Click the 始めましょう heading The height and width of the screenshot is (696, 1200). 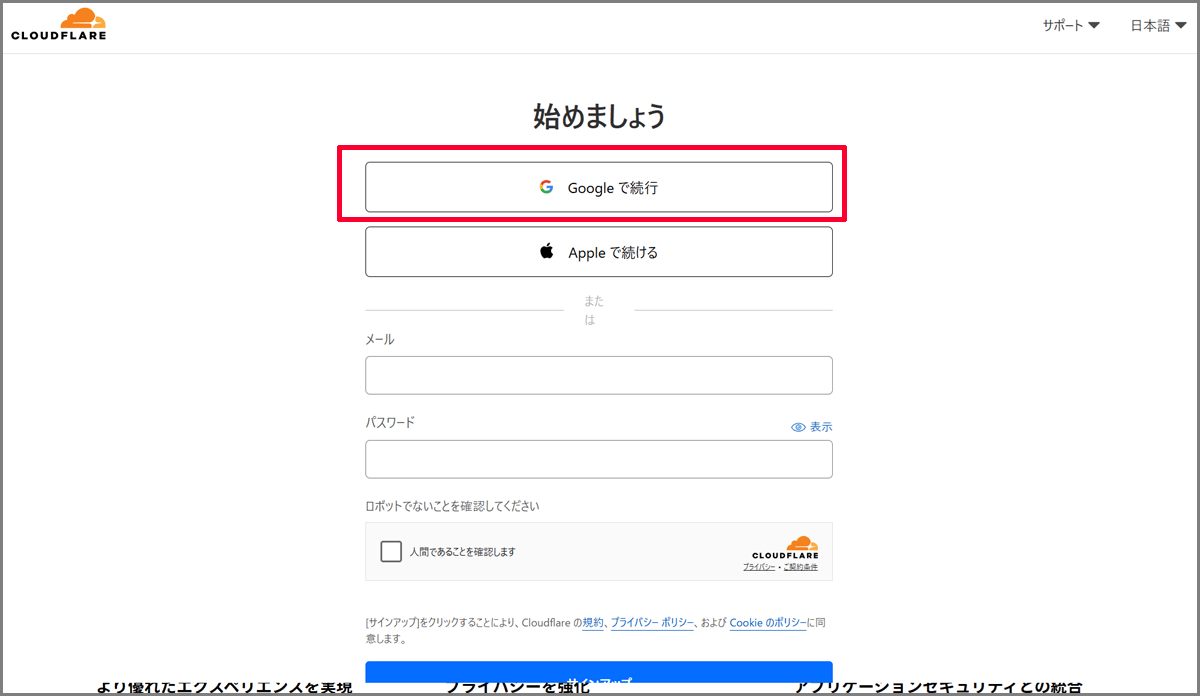[x=599, y=116]
